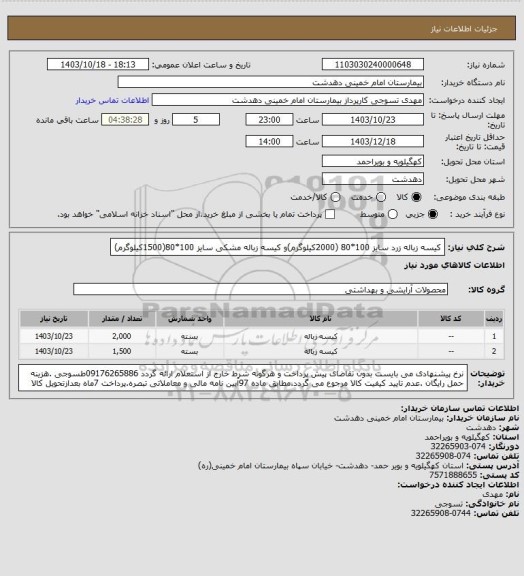
Task: Click the remaining days field showing 5
Action: [196, 120]
